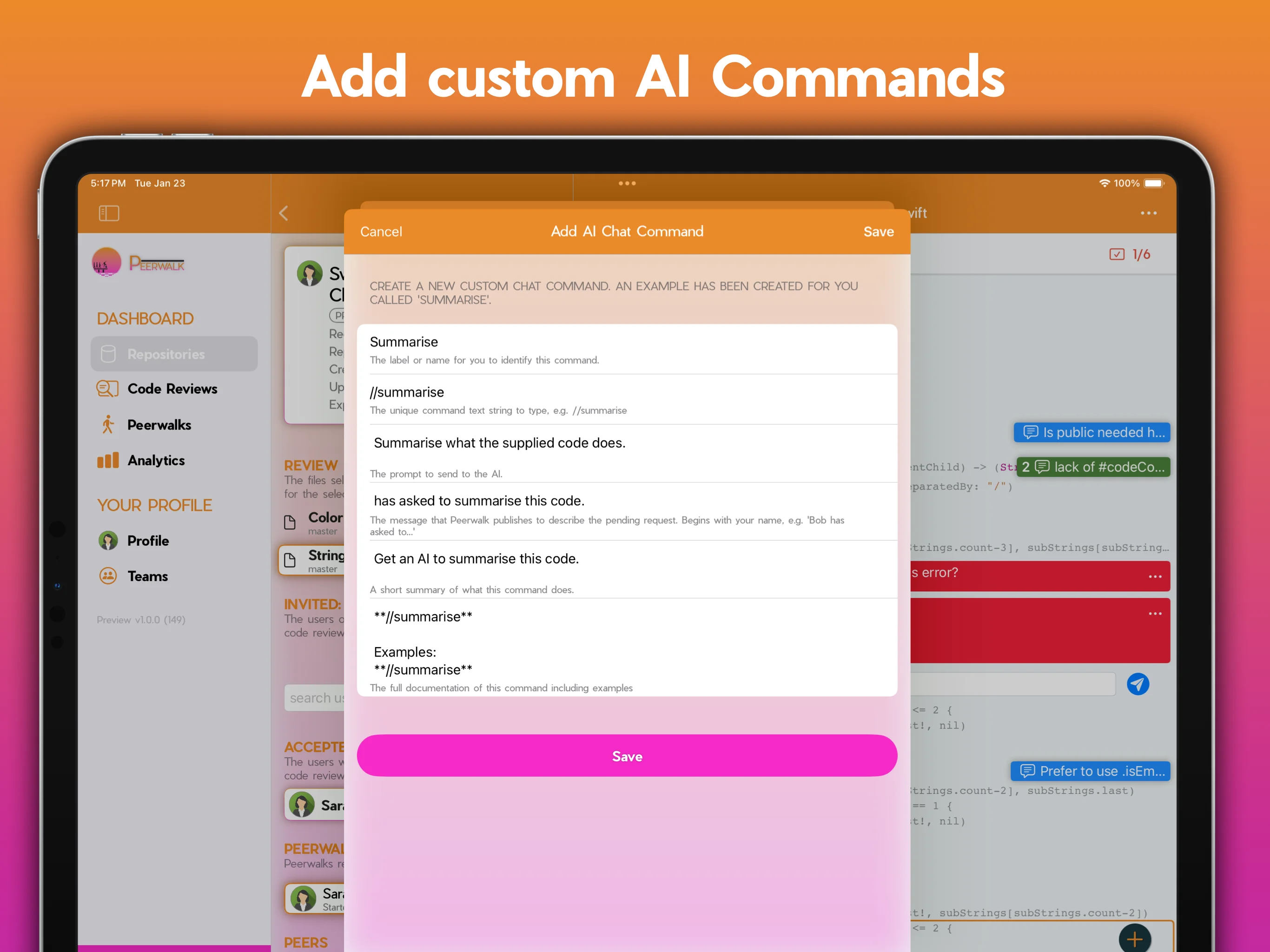Open the Repositories section

pos(174,354)
